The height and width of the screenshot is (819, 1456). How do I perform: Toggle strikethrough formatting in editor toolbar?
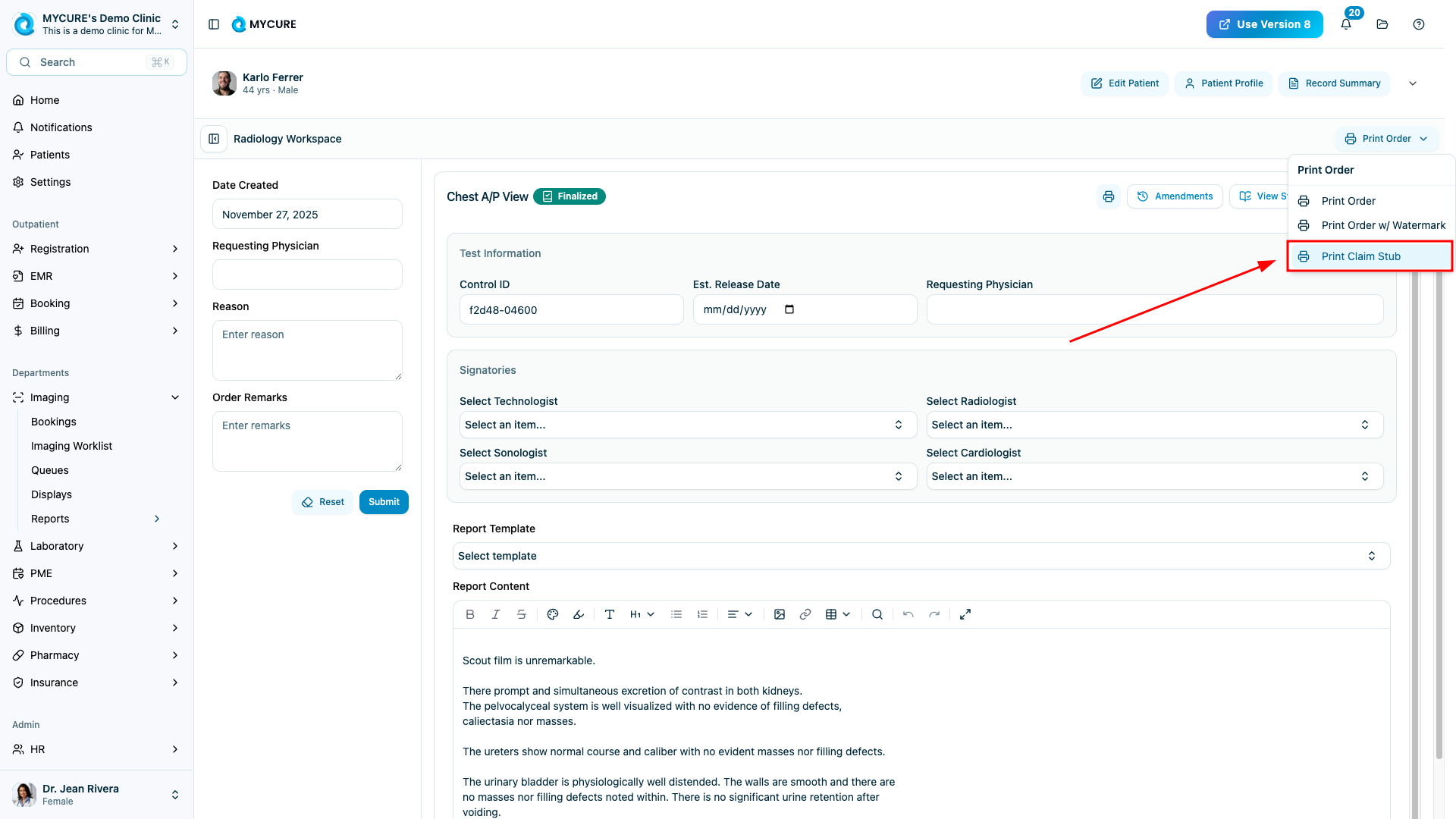tap(522, 614)
